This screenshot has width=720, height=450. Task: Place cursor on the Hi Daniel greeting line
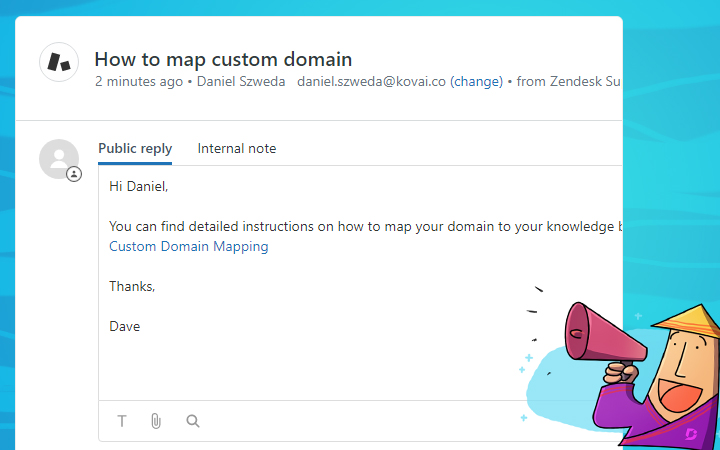click(139, 186)
